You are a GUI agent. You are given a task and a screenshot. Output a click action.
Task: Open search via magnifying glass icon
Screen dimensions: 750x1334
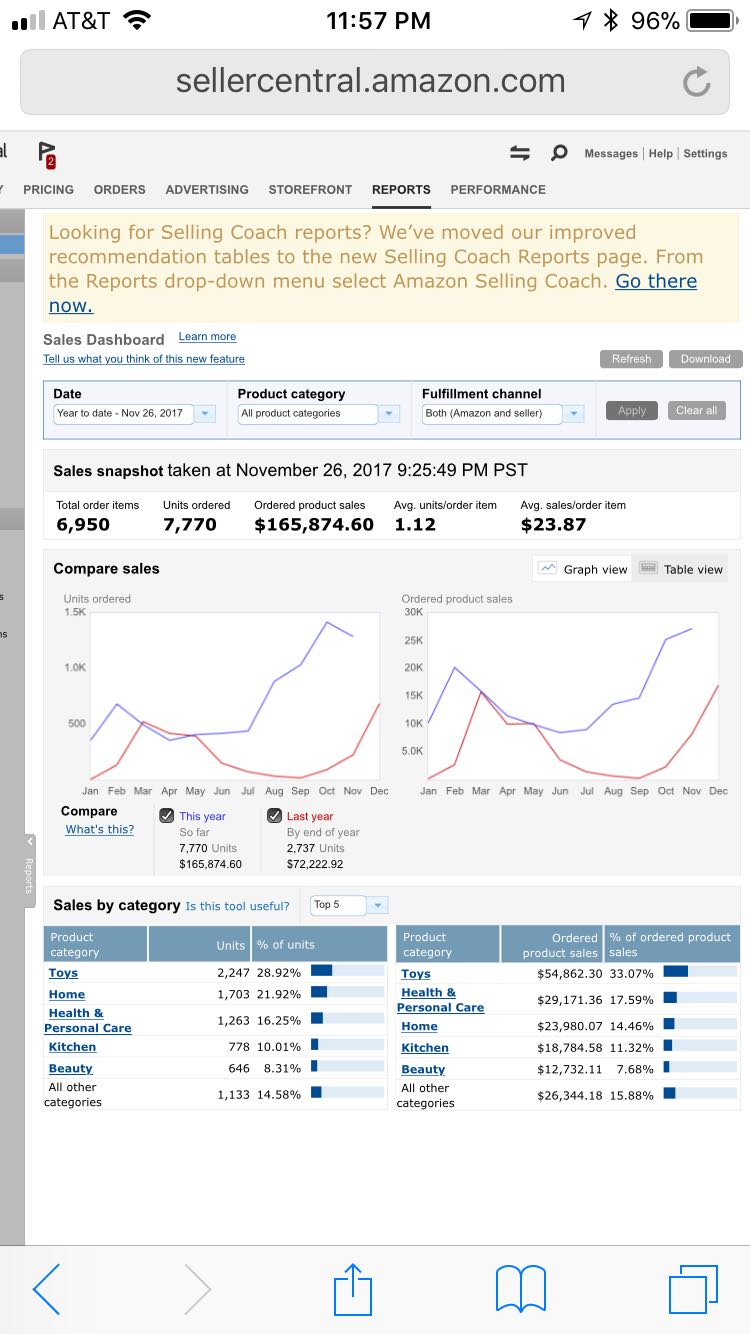[559, 153]
